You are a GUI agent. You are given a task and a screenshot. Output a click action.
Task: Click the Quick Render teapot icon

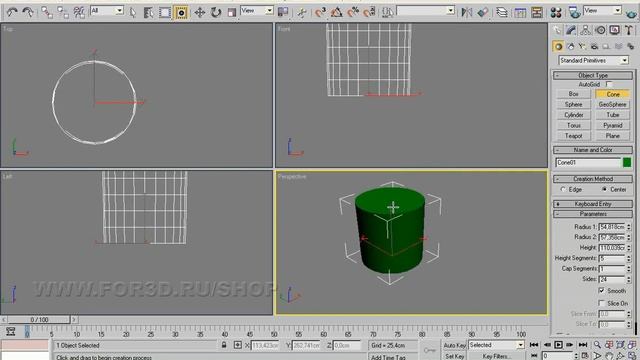click(x=631, y=13)
